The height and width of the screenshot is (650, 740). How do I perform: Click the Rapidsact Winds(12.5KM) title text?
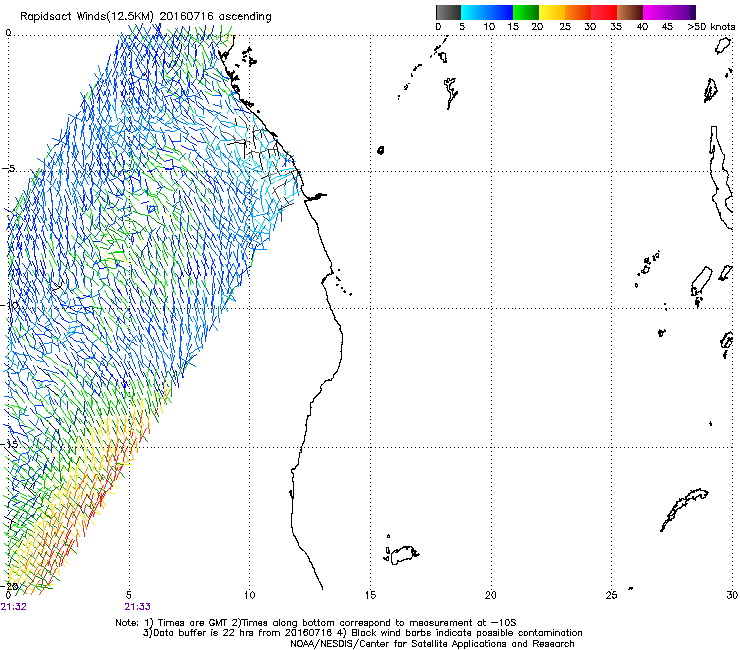pyautogui.click(x=145, y=17)
